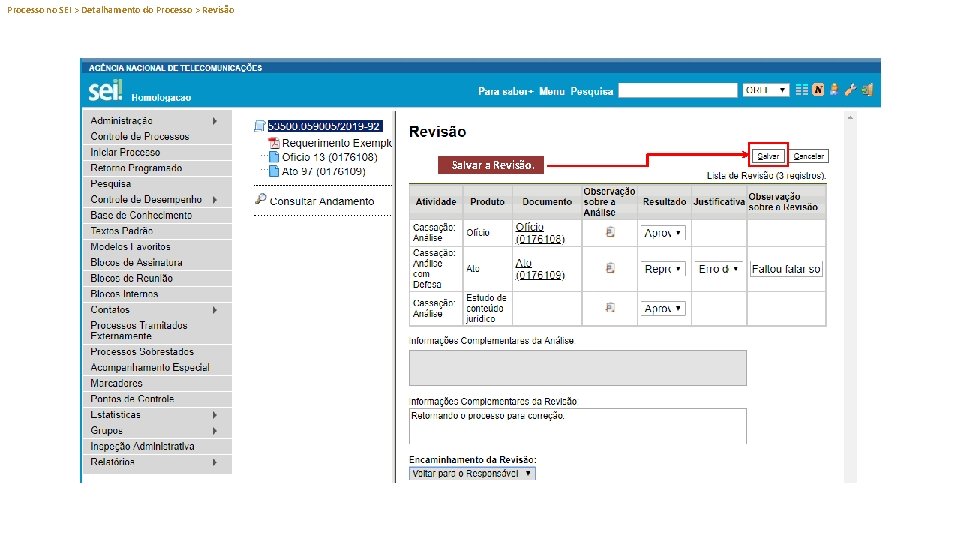
Task: Open analysis observation icon in Ato row
Action: click(610, 268)
